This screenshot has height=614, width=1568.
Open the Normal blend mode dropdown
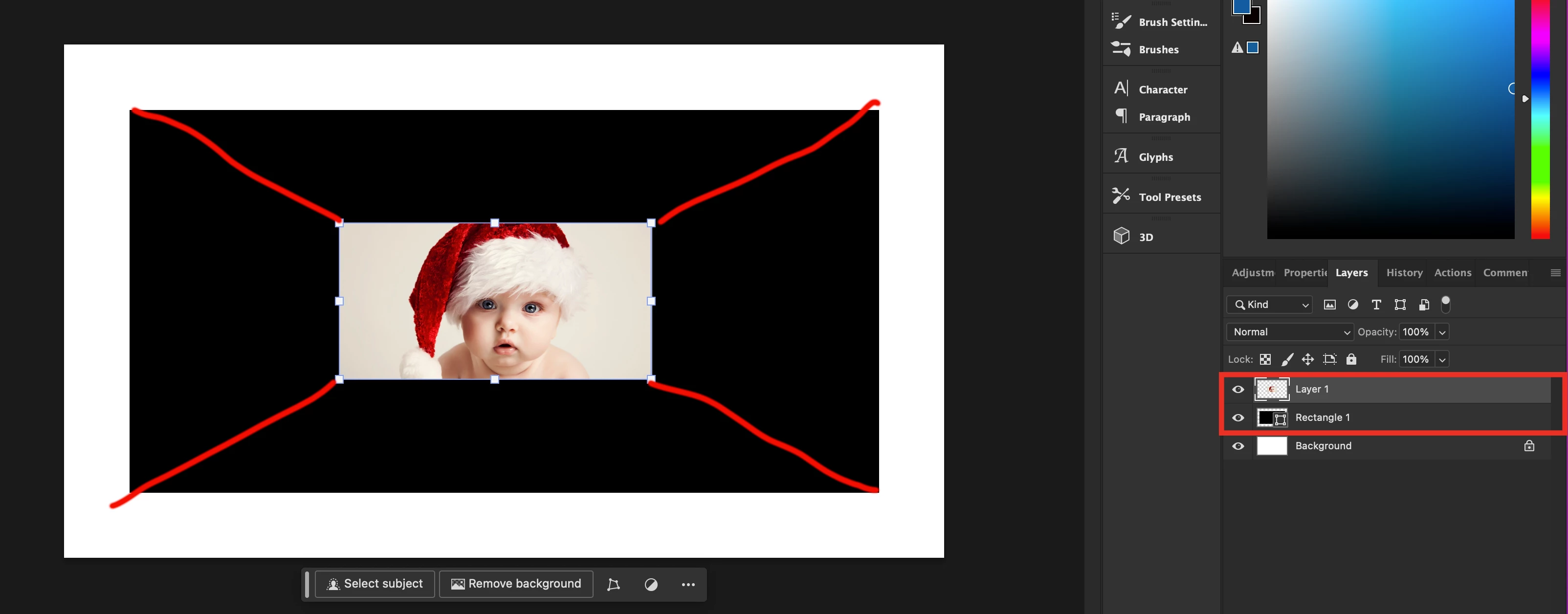point(1289,332)
